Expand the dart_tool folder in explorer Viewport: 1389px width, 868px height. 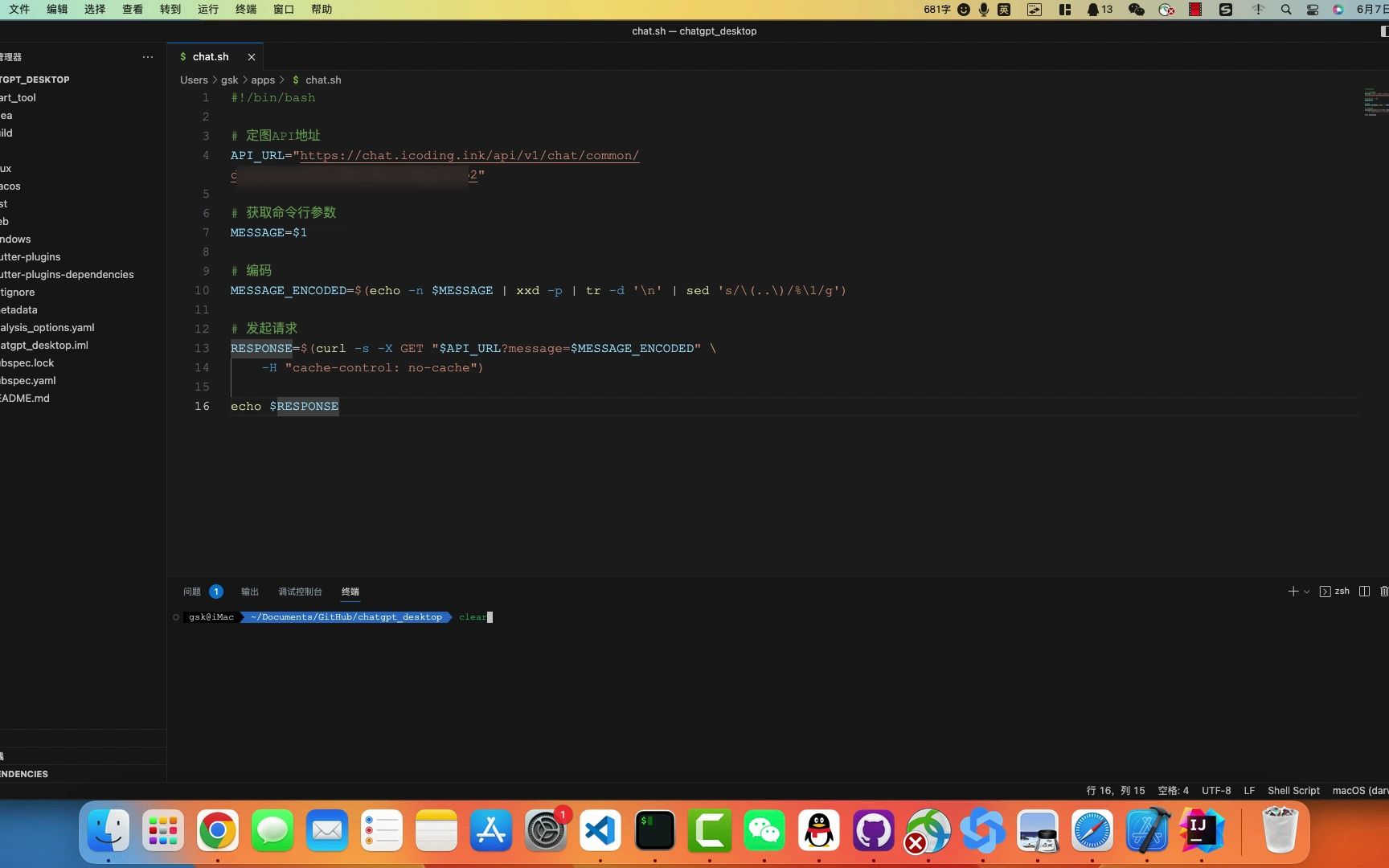click(18, 98)
